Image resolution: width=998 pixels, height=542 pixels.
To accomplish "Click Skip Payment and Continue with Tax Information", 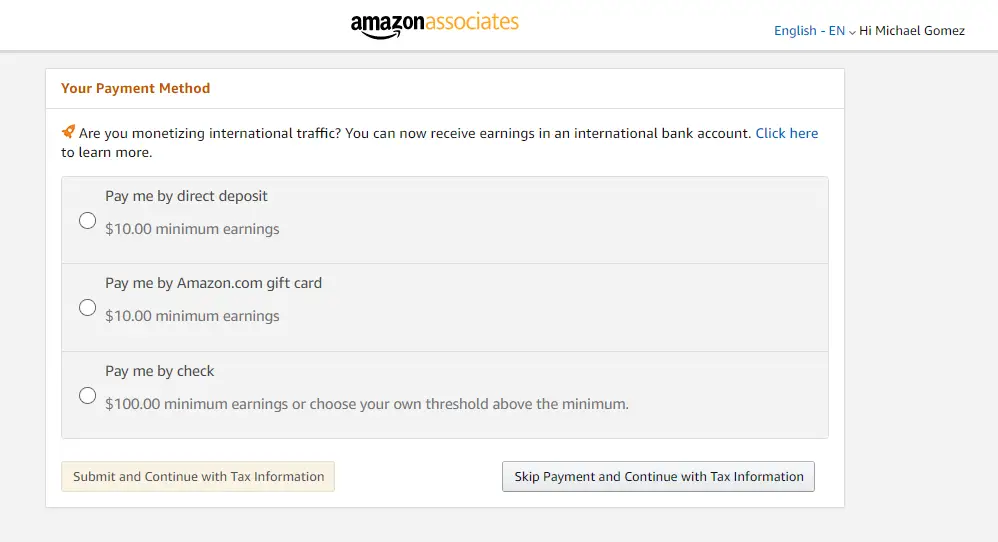I will click(658, 476).
